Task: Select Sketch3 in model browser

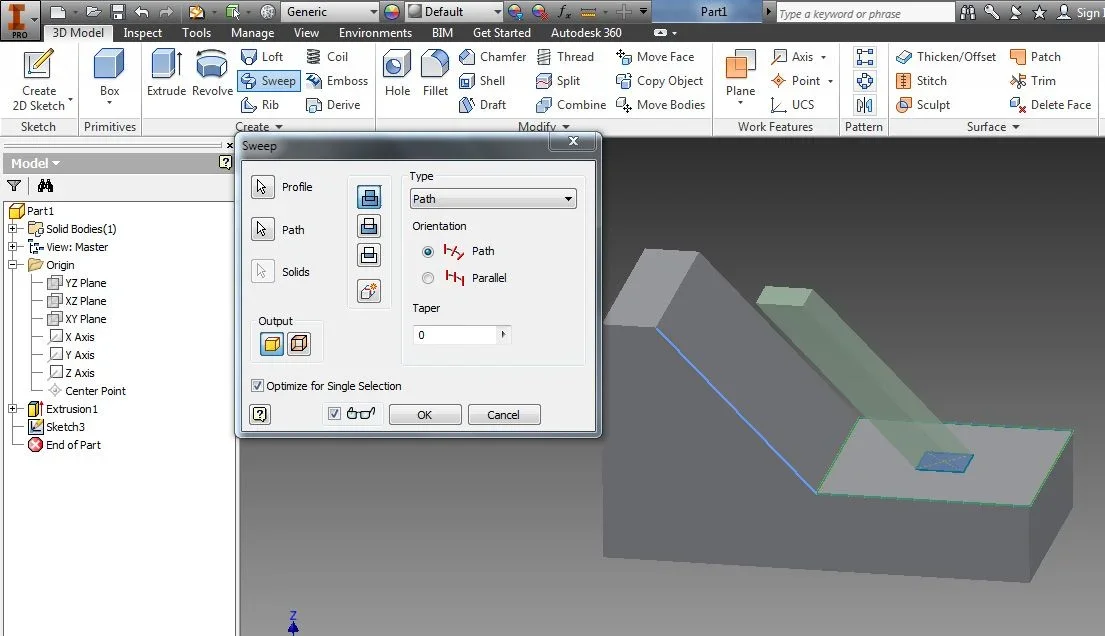Action: click(65, 427)
